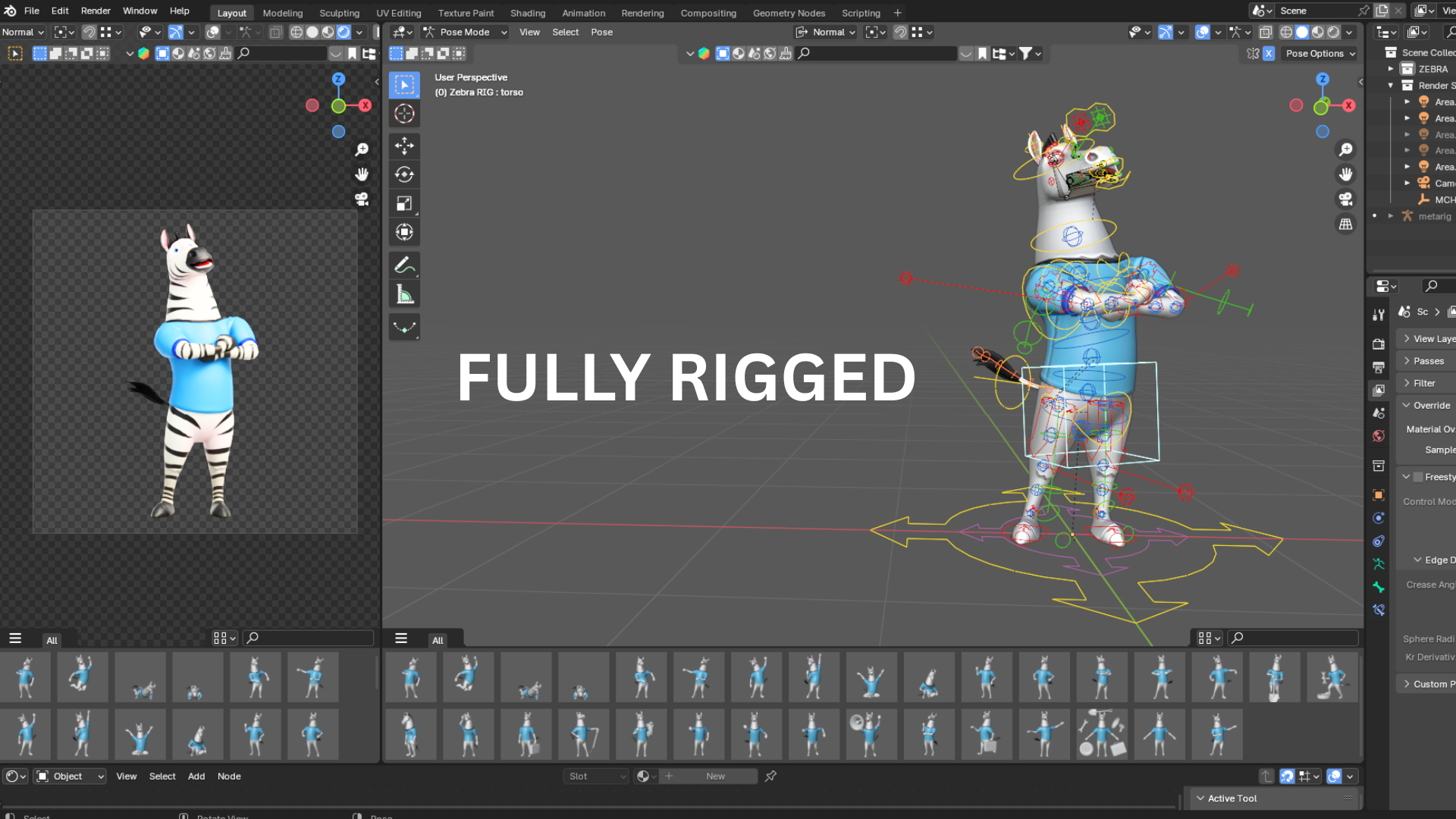Expand the Passes panel

1428,361
